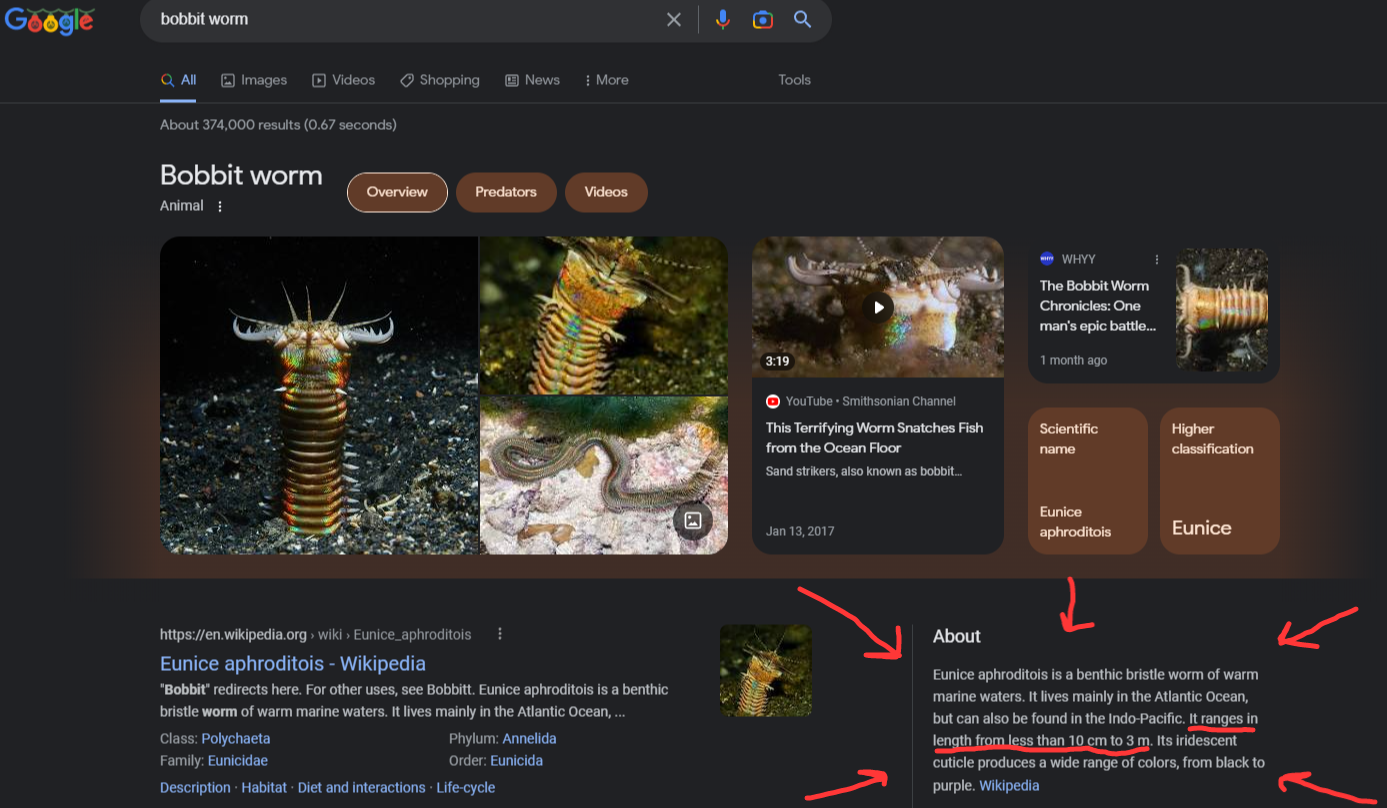Click the Google logo
This screenshot has height=808, width=1387.
pyautogui.click(x=50, y=20)
